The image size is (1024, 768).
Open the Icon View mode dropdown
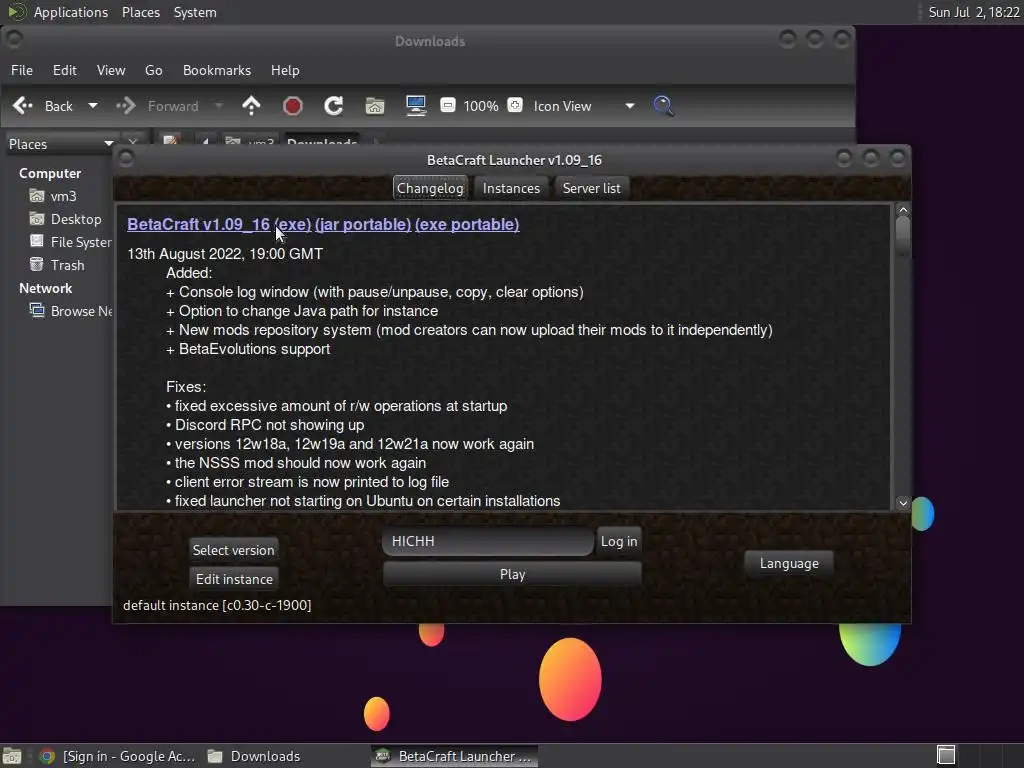coord(583,106)
